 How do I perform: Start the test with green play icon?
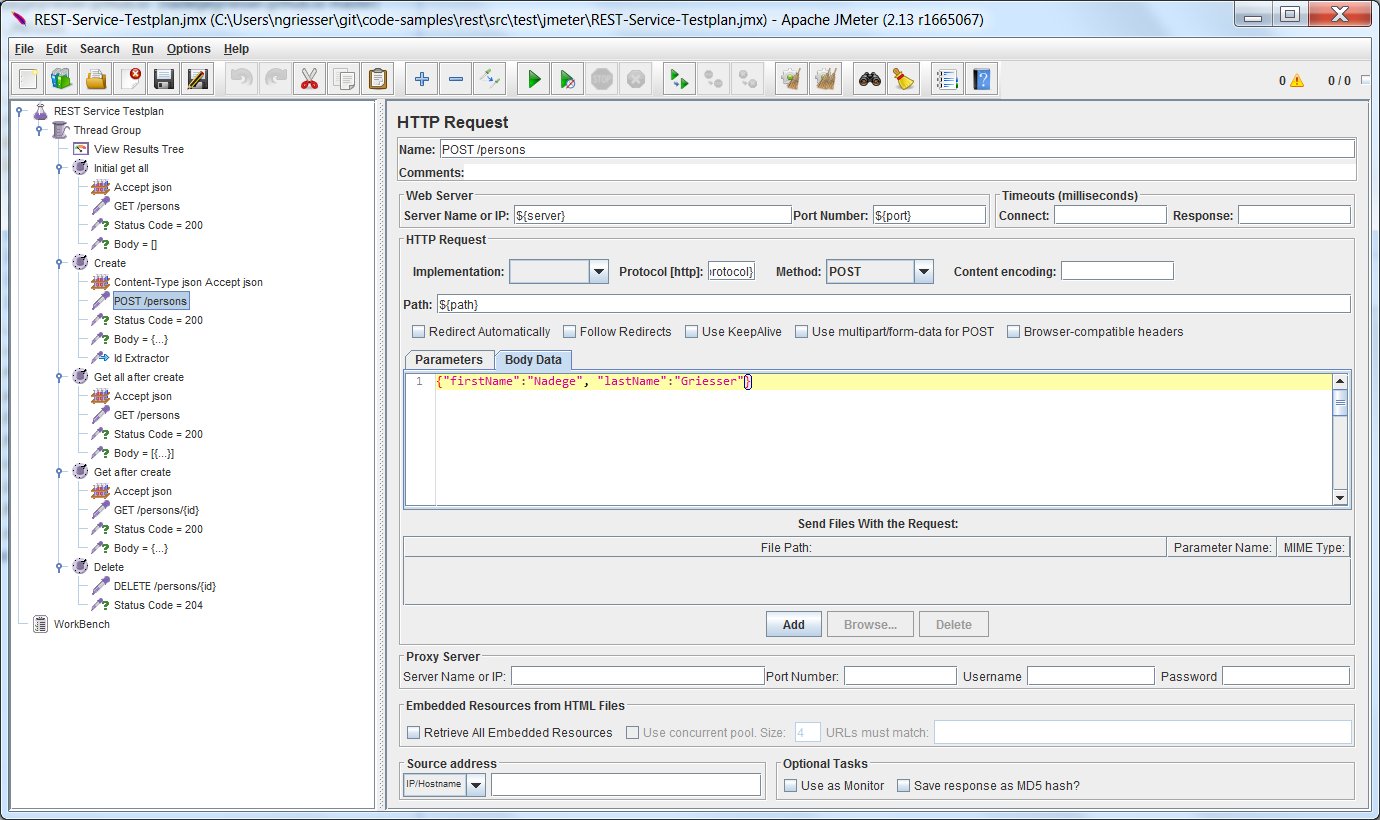point(534,79)
